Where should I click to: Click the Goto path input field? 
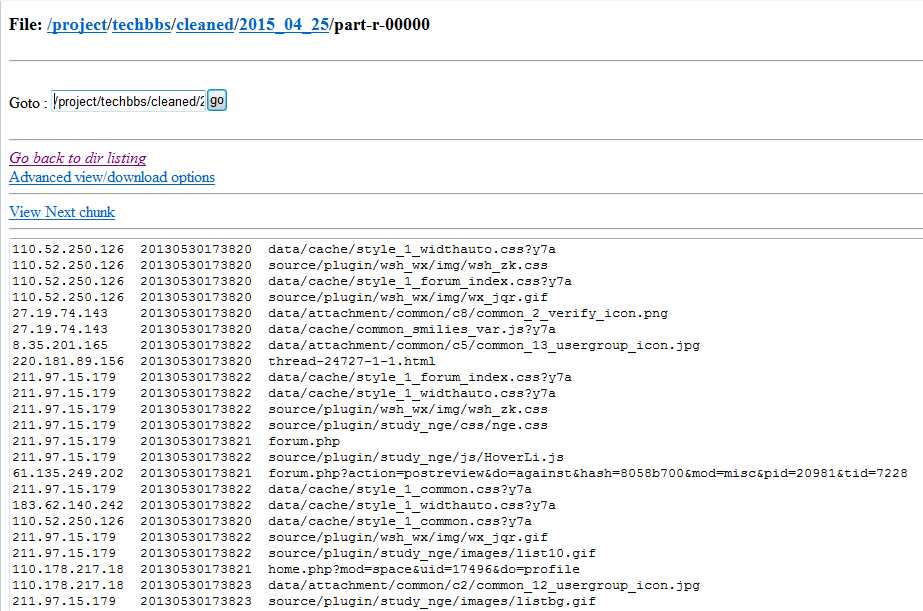pos(128,101)
